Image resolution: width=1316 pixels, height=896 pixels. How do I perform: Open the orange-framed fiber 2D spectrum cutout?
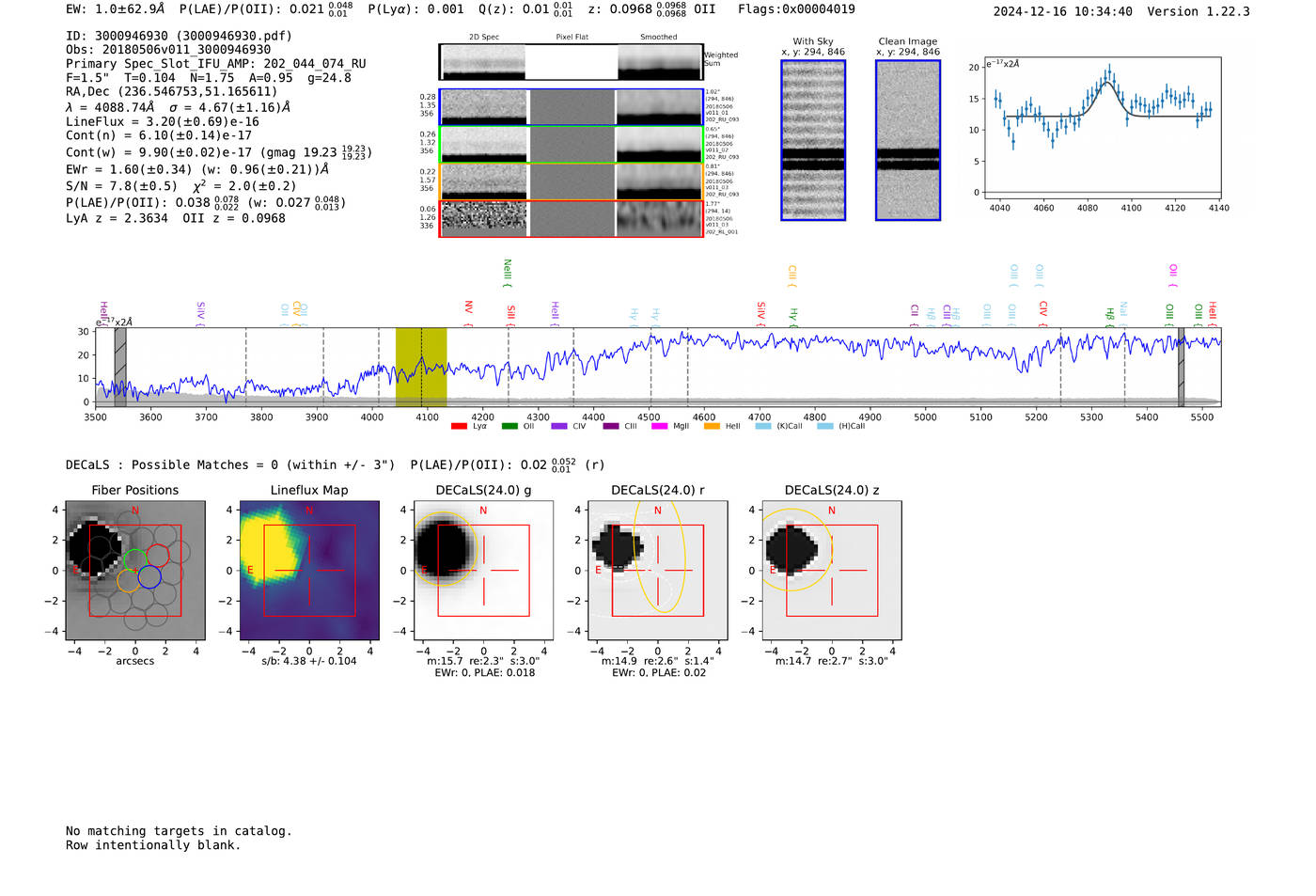(483, 181)
